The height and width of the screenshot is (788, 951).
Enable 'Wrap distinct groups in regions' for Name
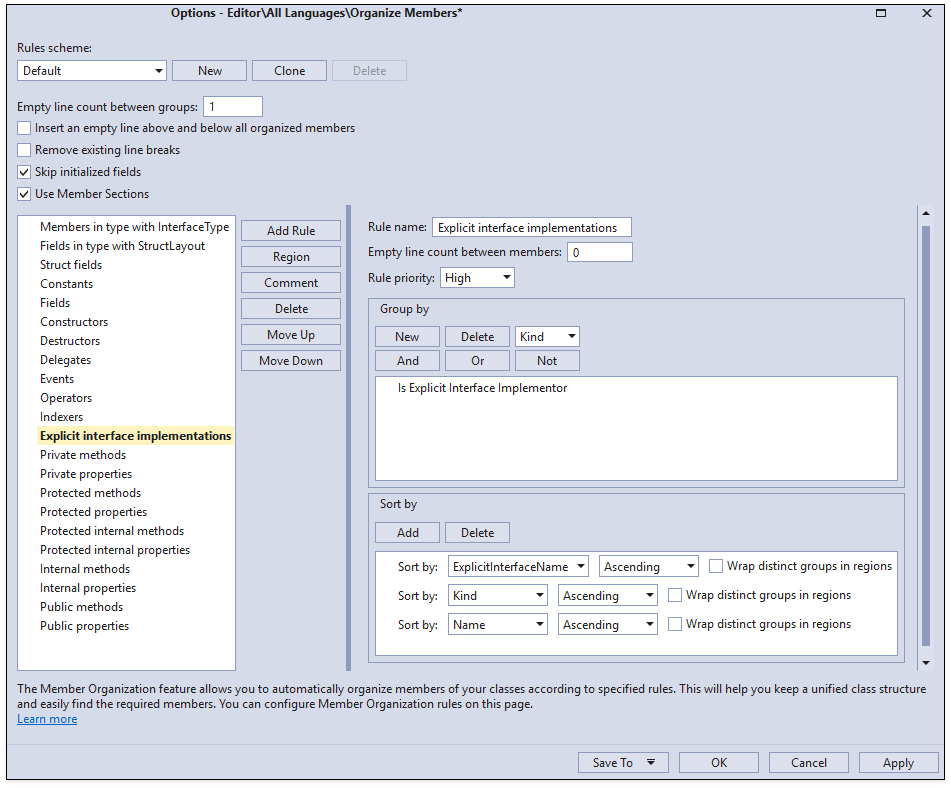pos(675,624)
